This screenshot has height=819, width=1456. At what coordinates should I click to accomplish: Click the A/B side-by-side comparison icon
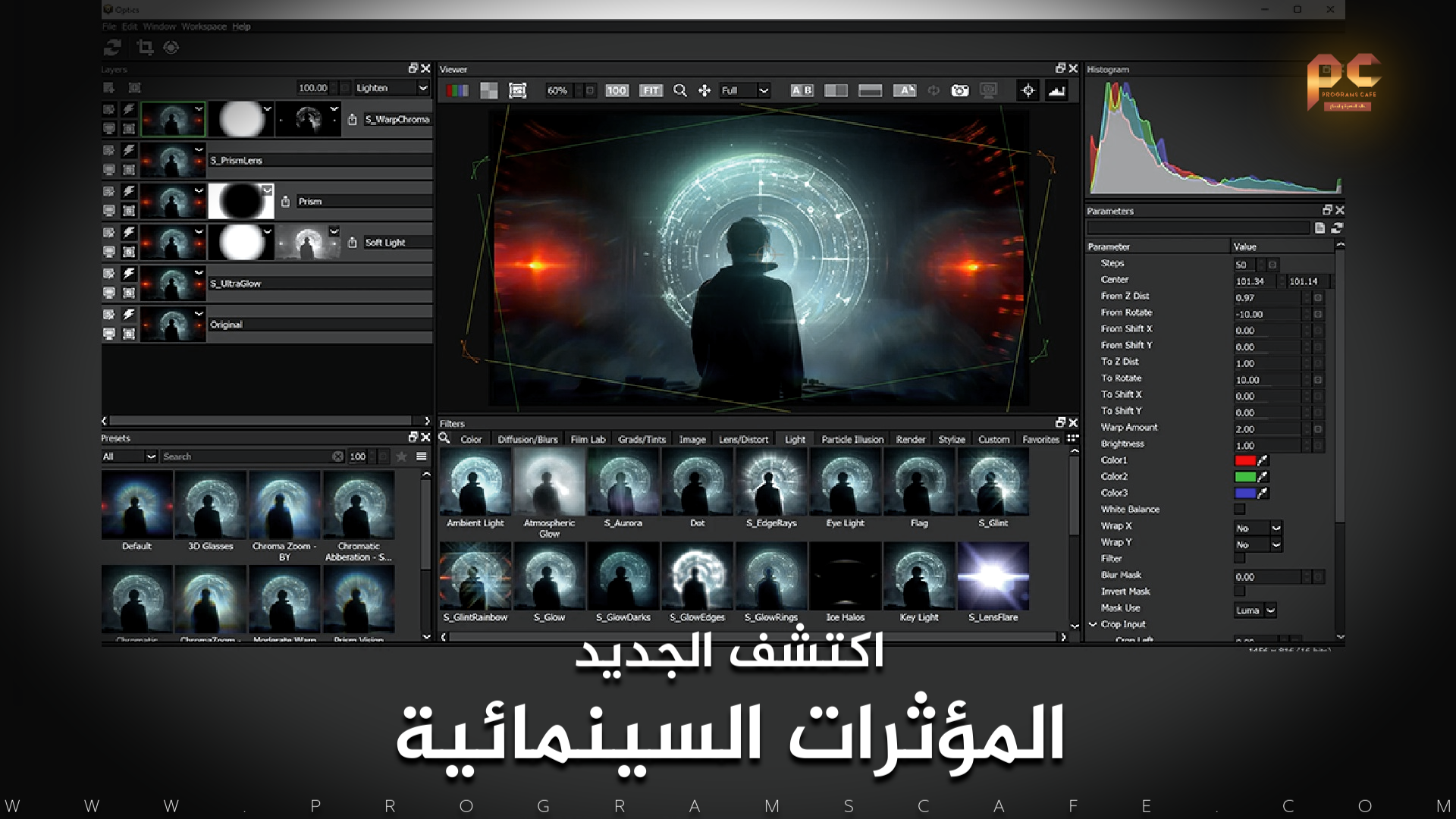pos(802,90)
